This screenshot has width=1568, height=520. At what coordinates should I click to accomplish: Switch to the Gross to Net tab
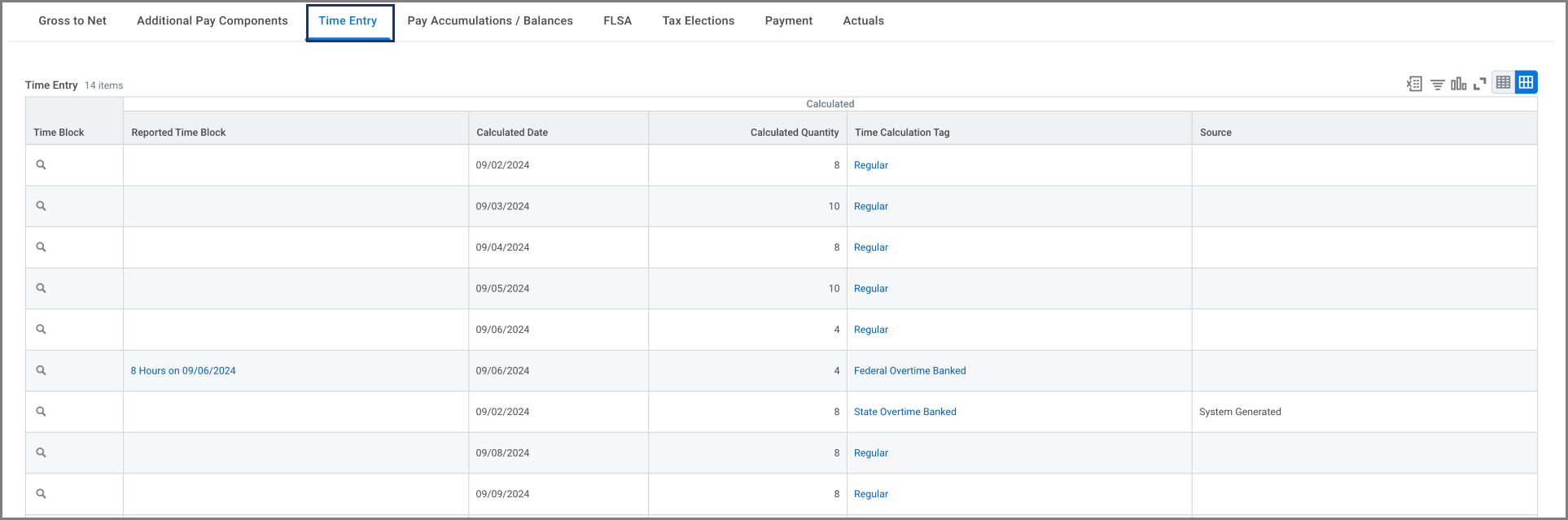pyautogui.click(x=72, y=21)
